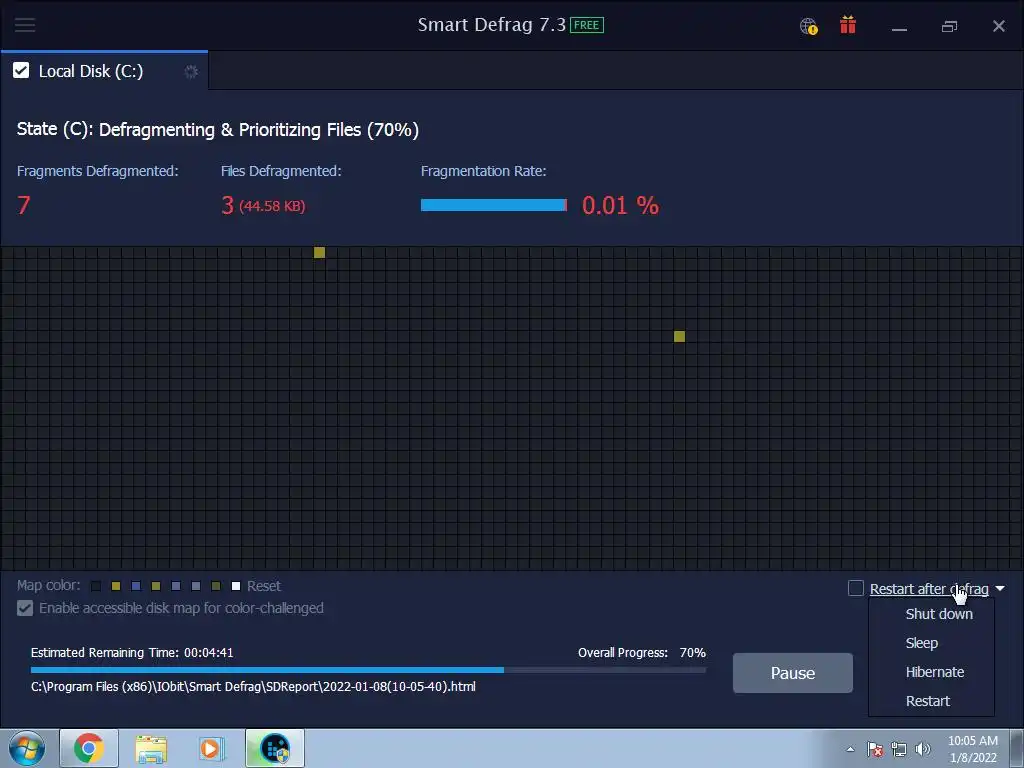1024x768 pixels.
Task: Toggle accessible disk map for color-challenged
Action: (x=25, y=608)
